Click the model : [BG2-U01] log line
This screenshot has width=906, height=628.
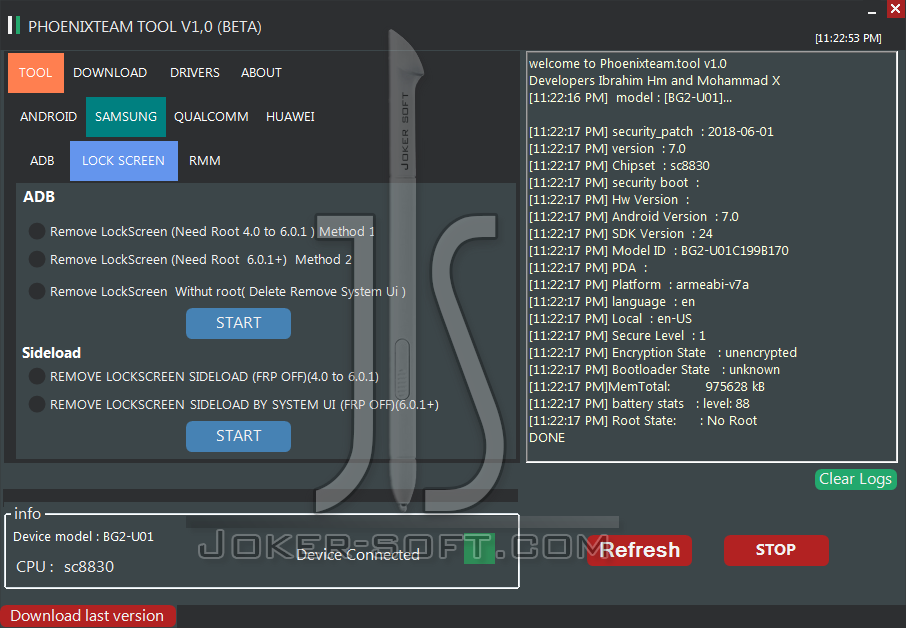pos(630,98)
